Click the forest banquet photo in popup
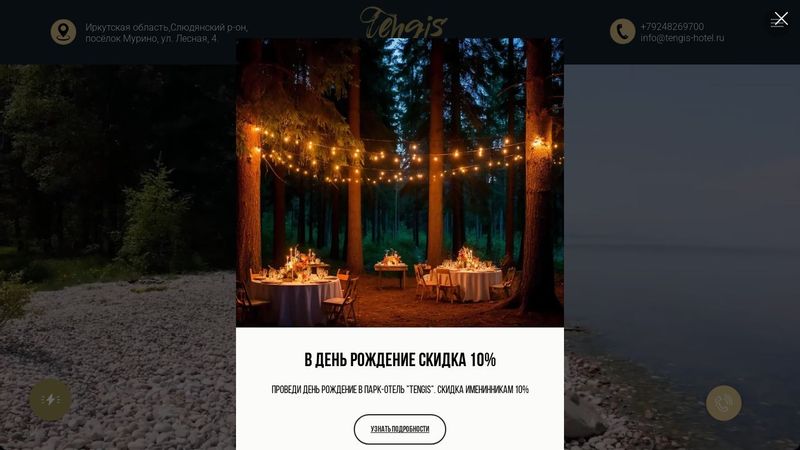 (x=399, y=182)
